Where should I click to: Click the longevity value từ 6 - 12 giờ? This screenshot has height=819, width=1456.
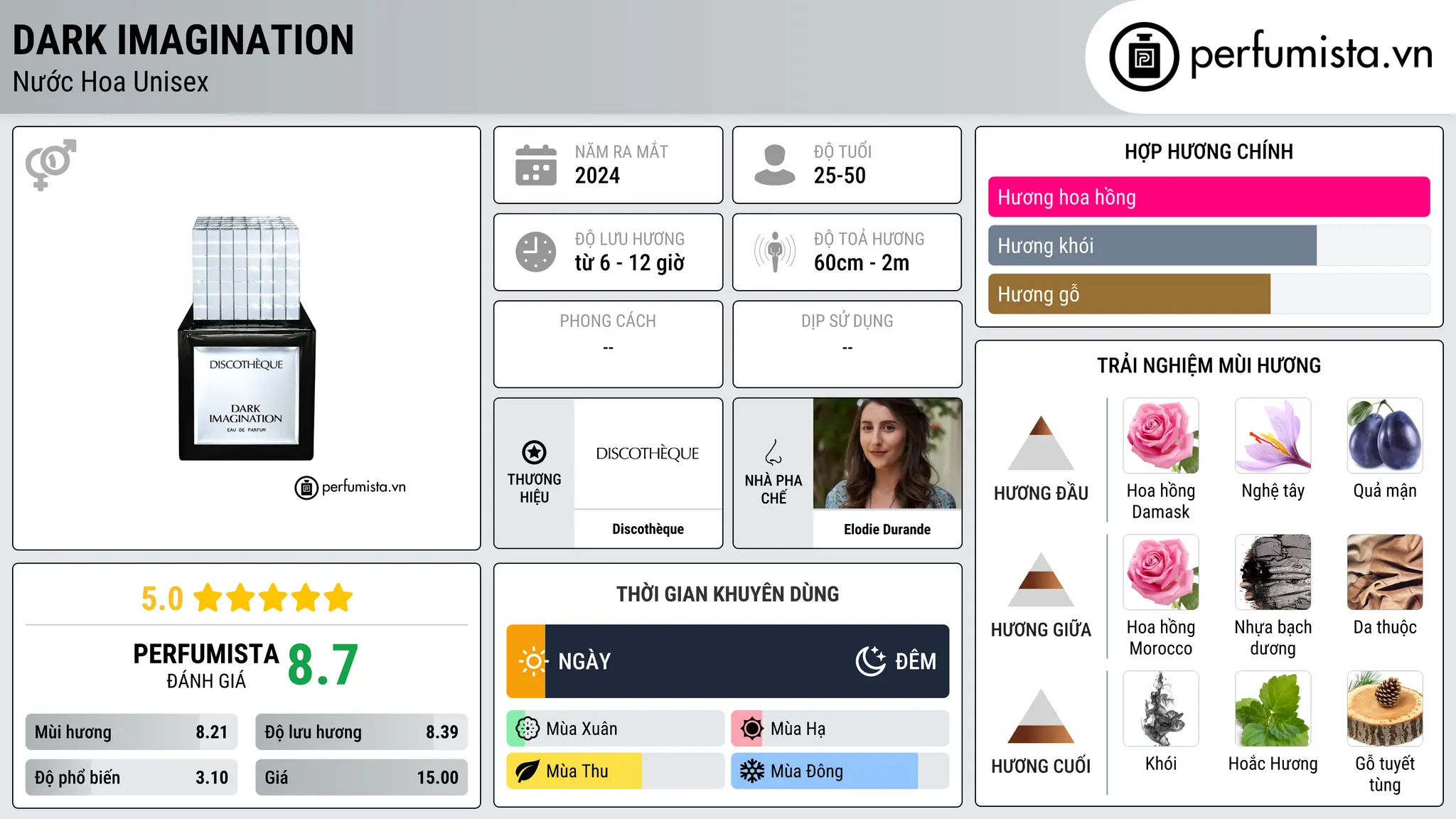(630, 263)
